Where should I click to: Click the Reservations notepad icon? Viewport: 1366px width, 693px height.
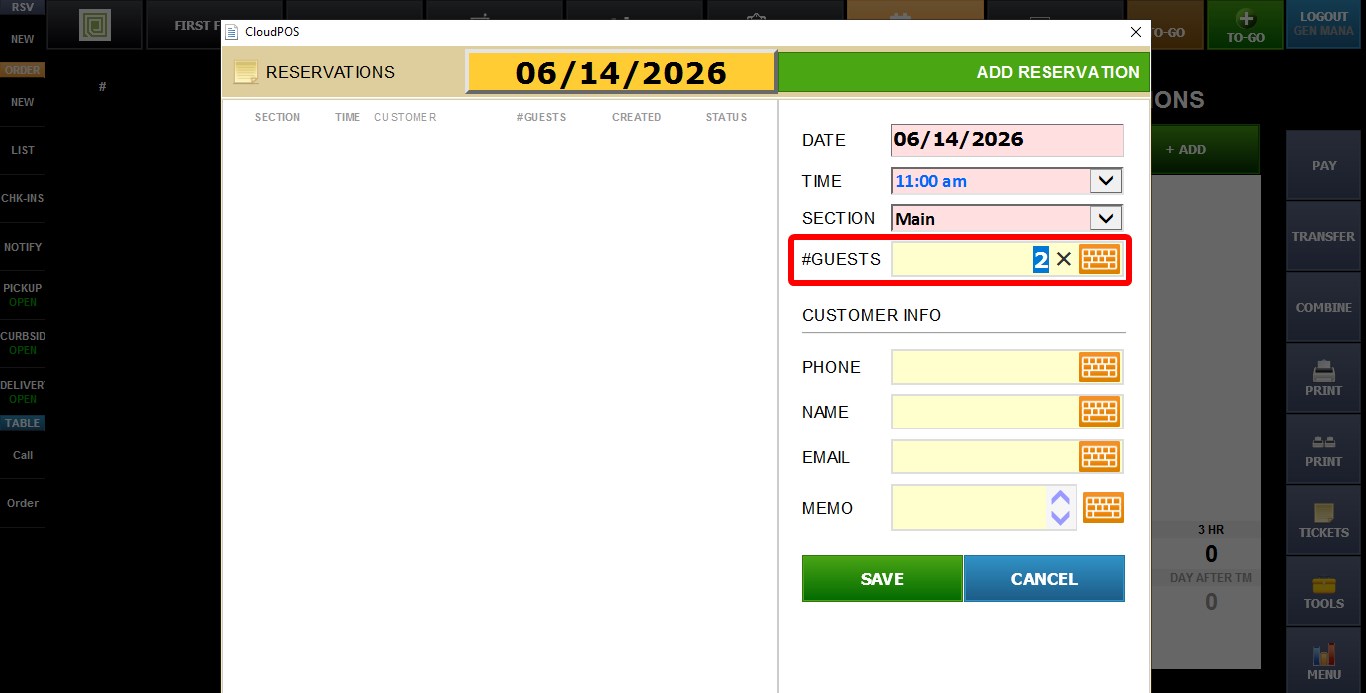coord(245,72)
